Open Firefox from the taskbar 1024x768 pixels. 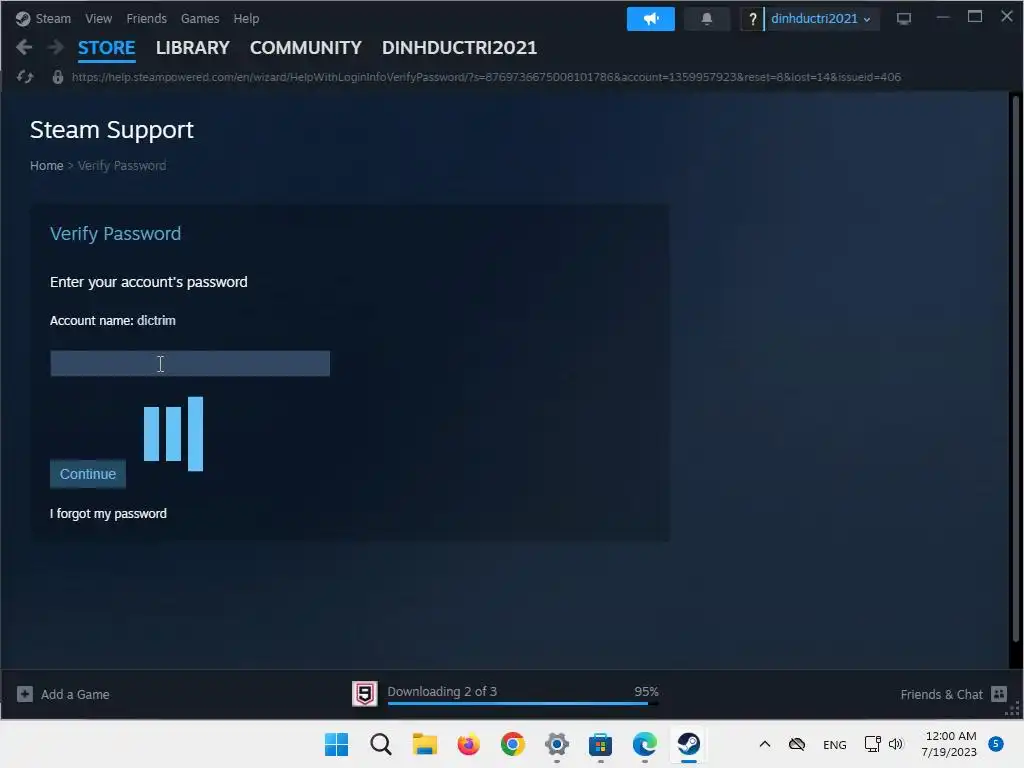468,744
